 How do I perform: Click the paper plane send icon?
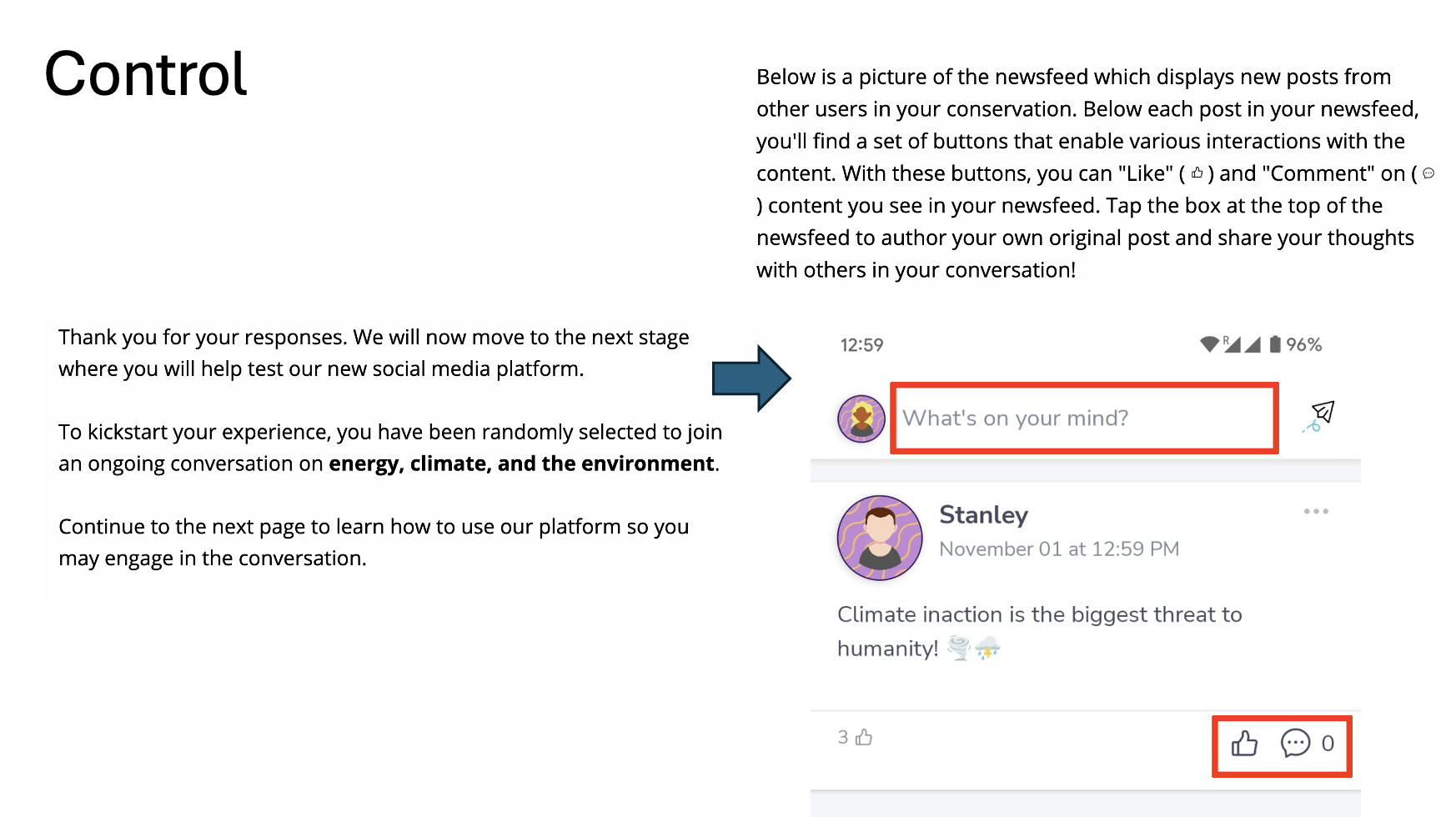click(x=1321, y=414)
